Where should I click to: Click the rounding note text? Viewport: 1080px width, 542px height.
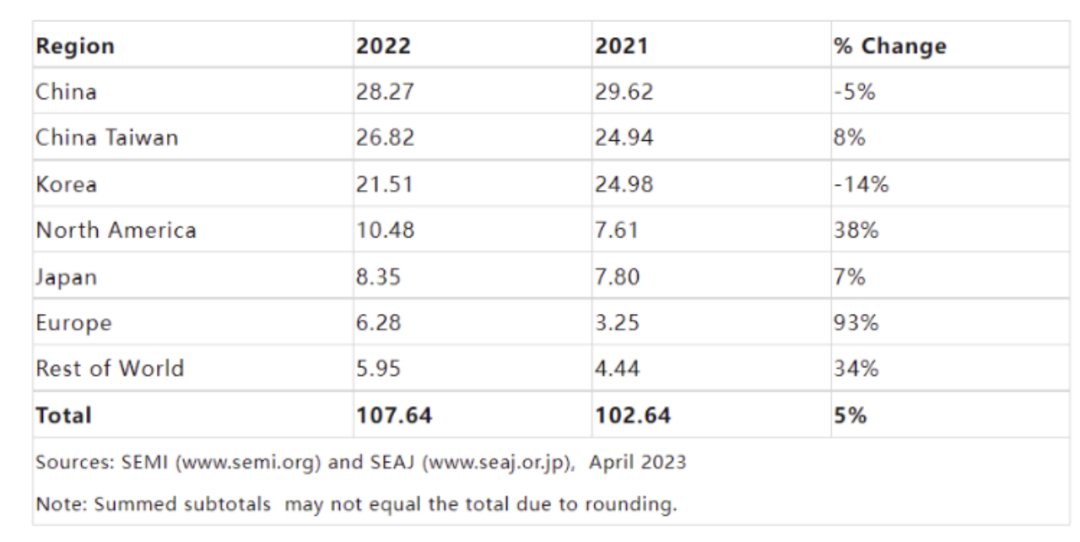point(356,504)
